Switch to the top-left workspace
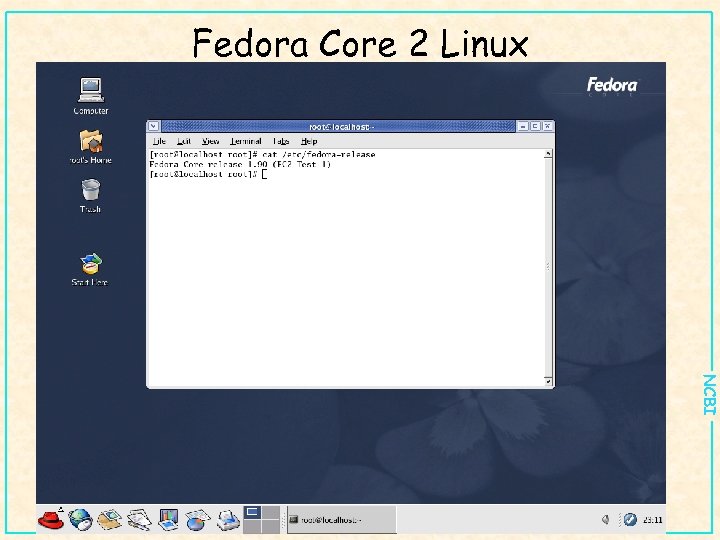 (x=252, y=512)
